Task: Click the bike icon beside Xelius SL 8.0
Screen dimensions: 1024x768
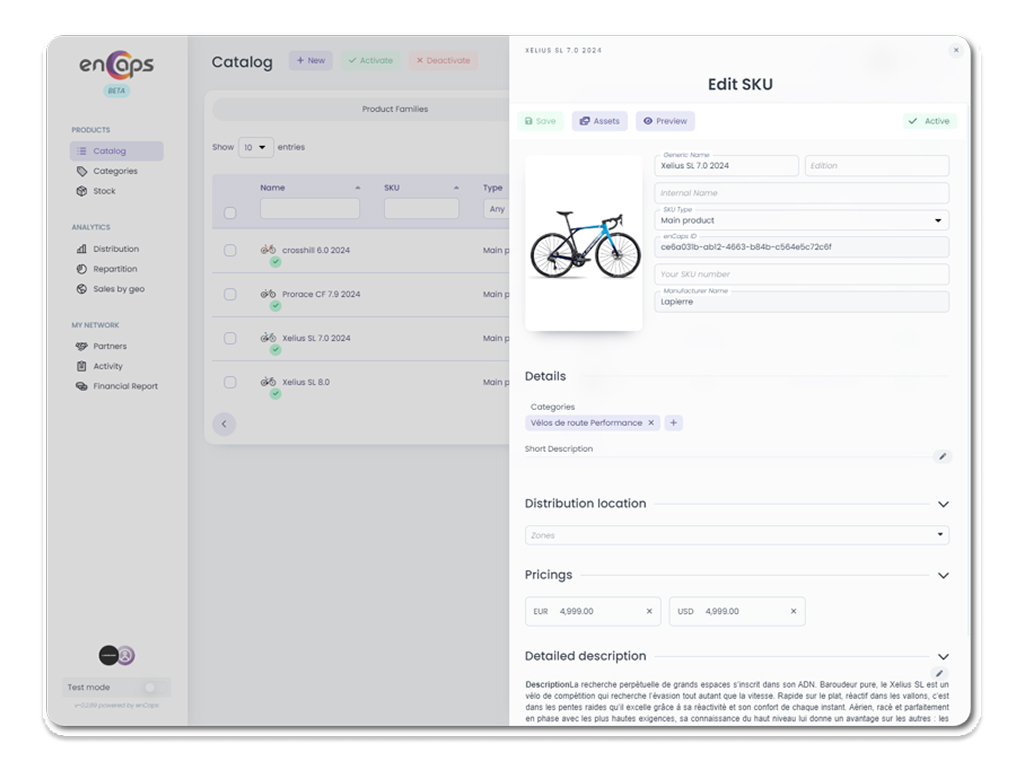Action: click(268, 381)
